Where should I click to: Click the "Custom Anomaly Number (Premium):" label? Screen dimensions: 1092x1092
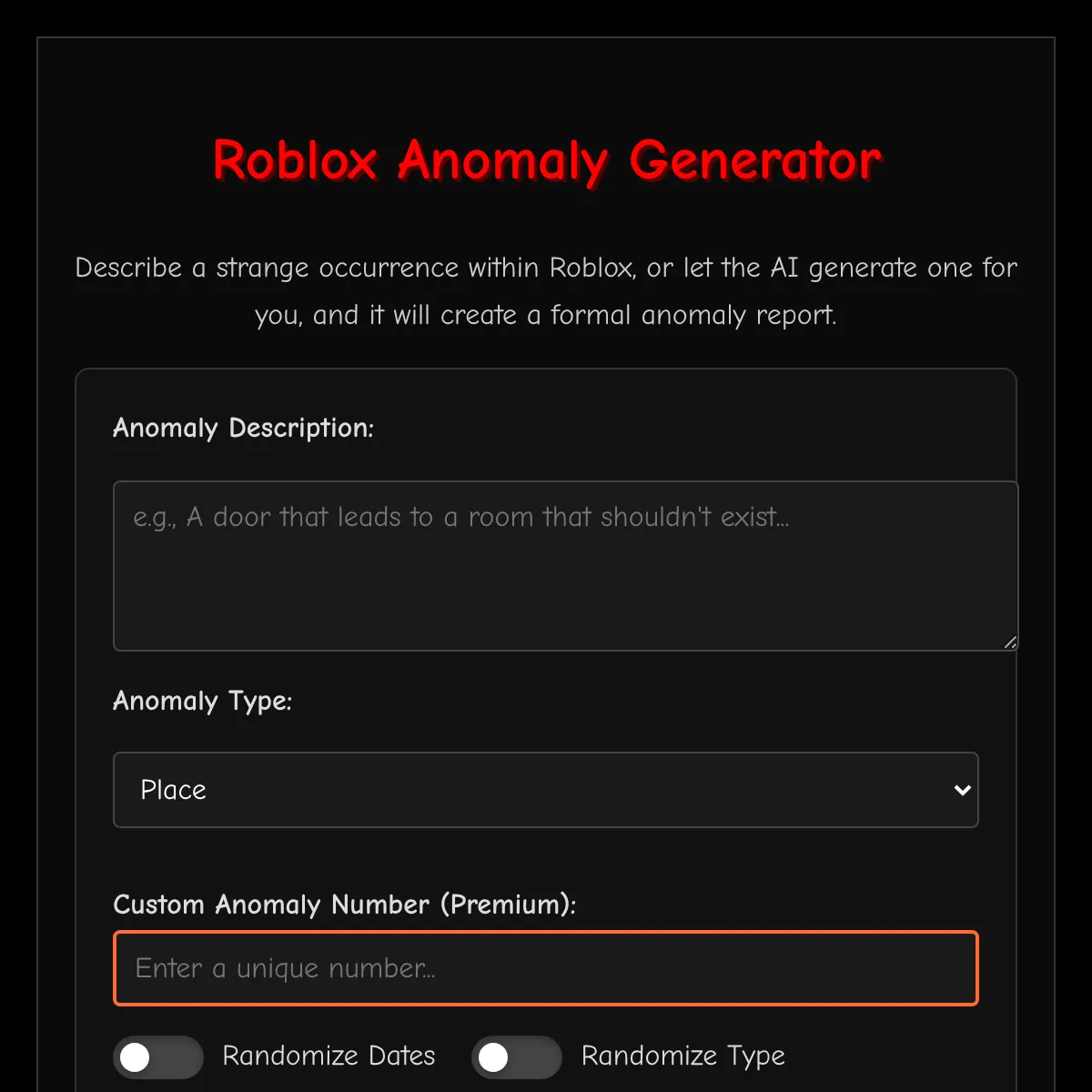pos(344,905)
